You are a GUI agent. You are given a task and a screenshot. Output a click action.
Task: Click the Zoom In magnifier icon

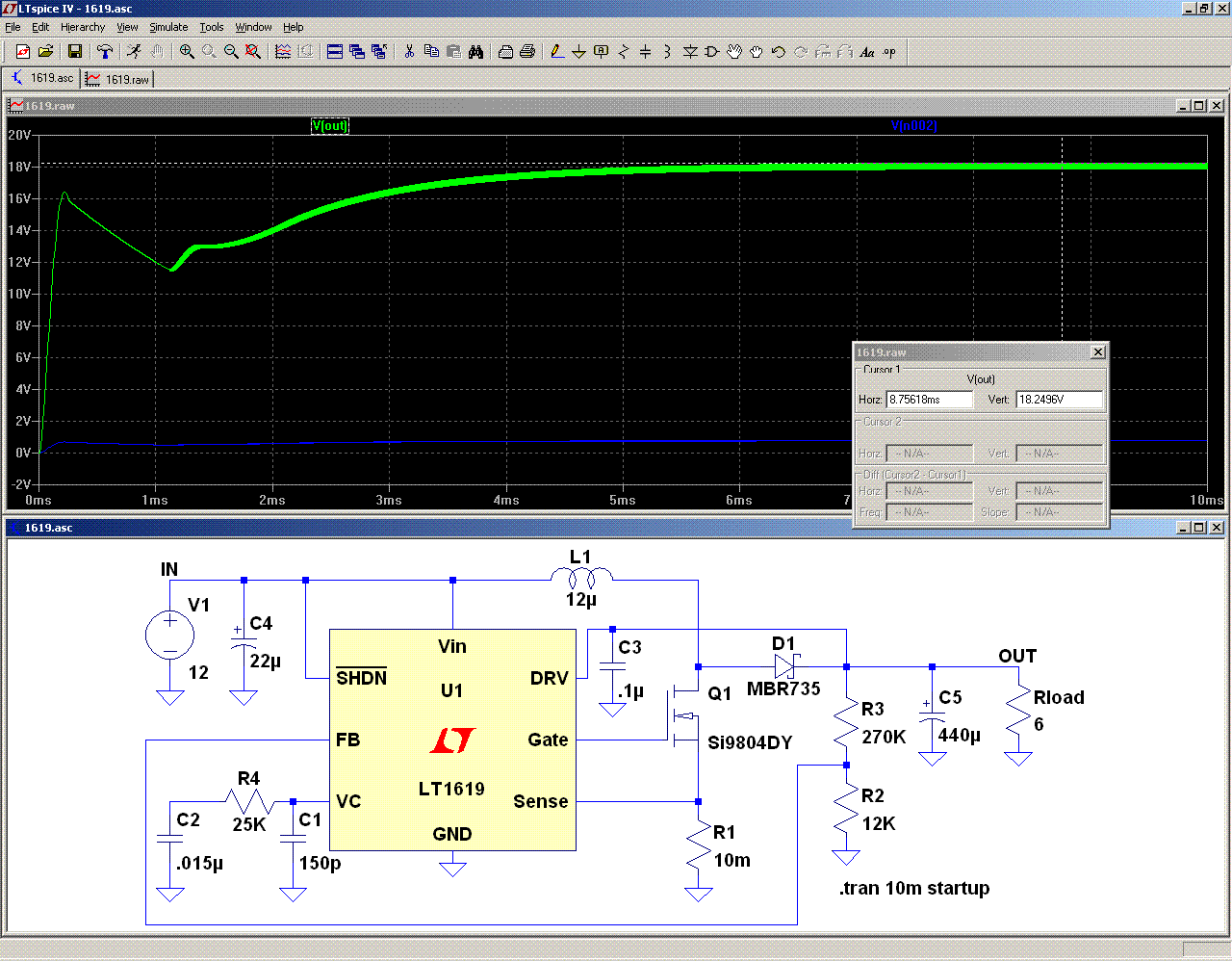point(187,52)
